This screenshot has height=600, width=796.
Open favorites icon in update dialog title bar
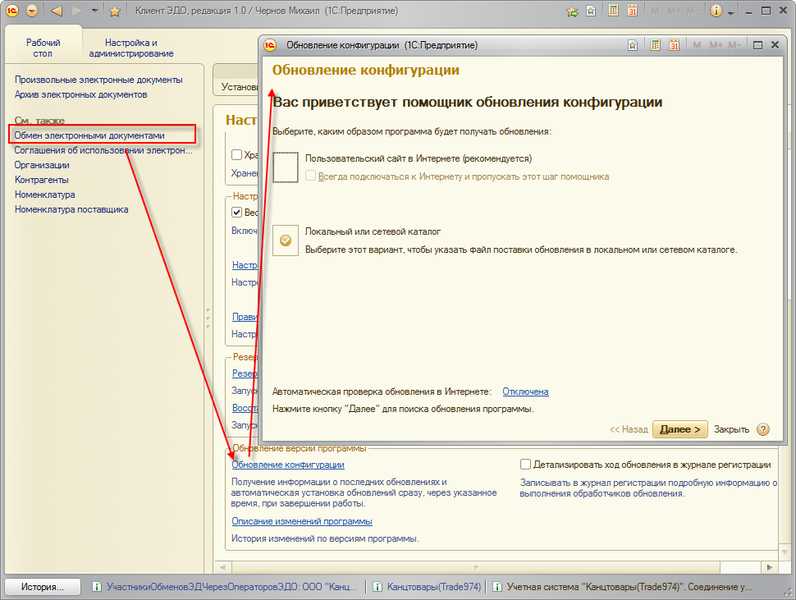point(633,45)
